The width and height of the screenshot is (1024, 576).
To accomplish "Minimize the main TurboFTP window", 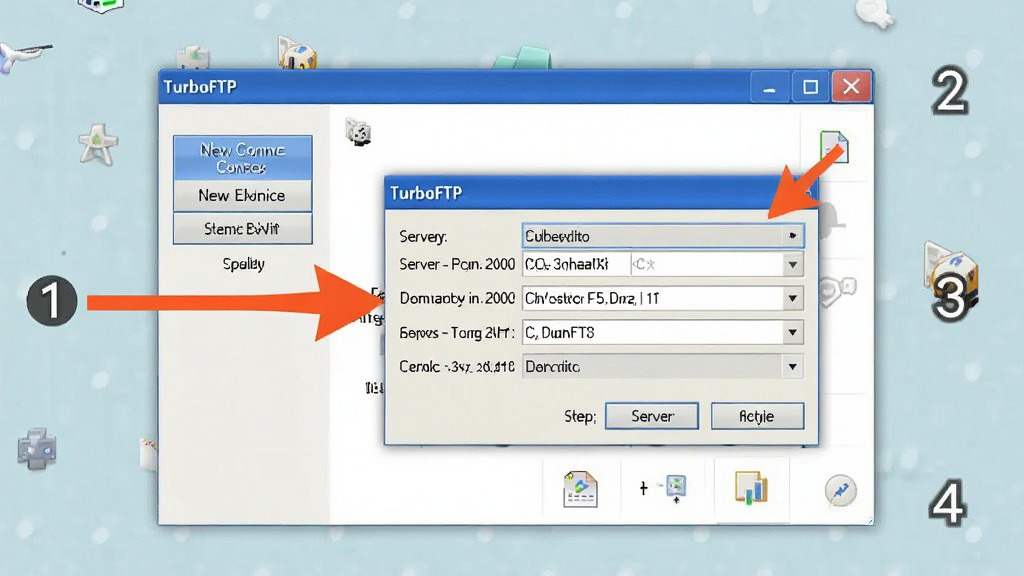I will click(x=770, y=86).
